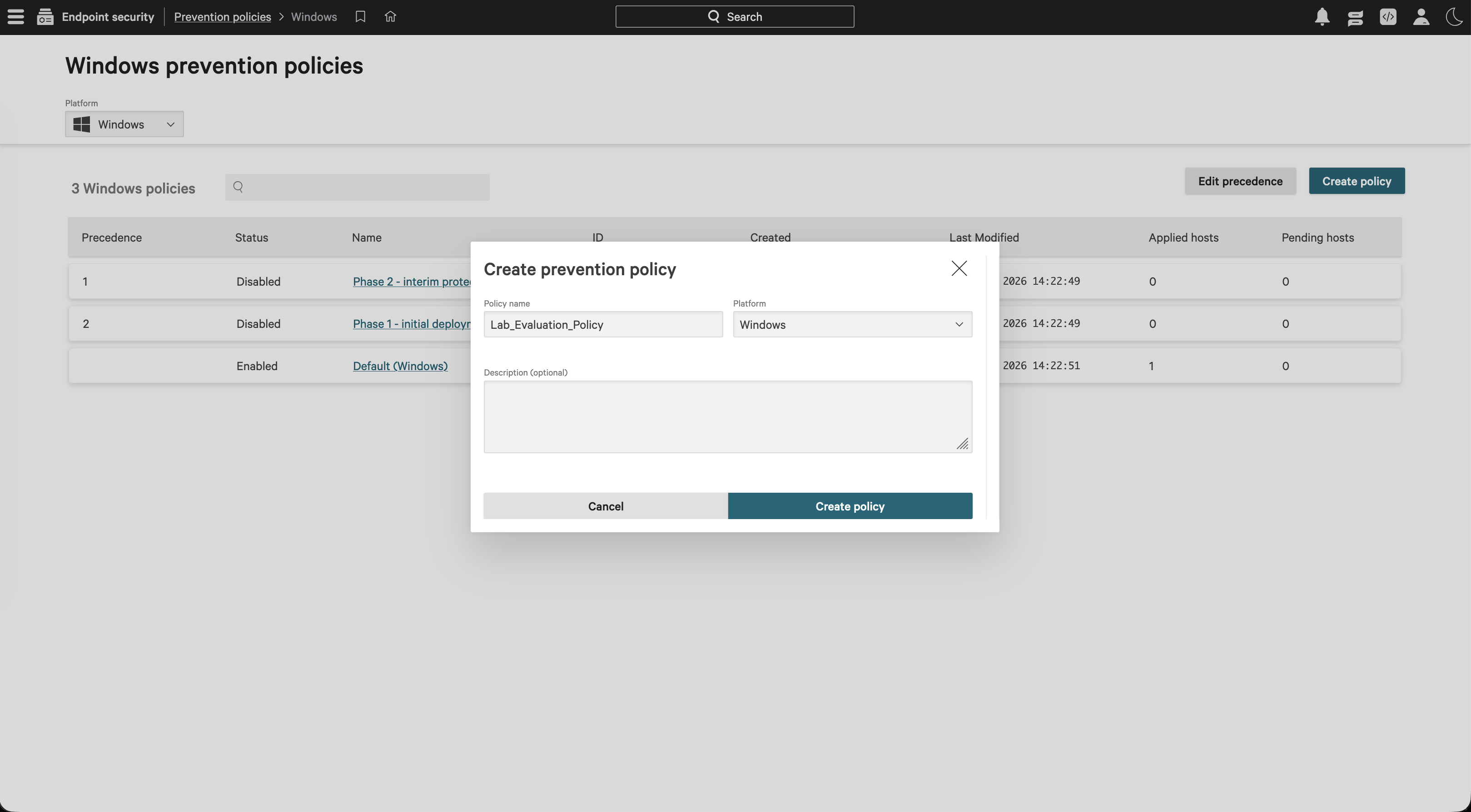Click the Windows logo in Platform selector
The image size is (1471, 812).
(x=82, y=124)
